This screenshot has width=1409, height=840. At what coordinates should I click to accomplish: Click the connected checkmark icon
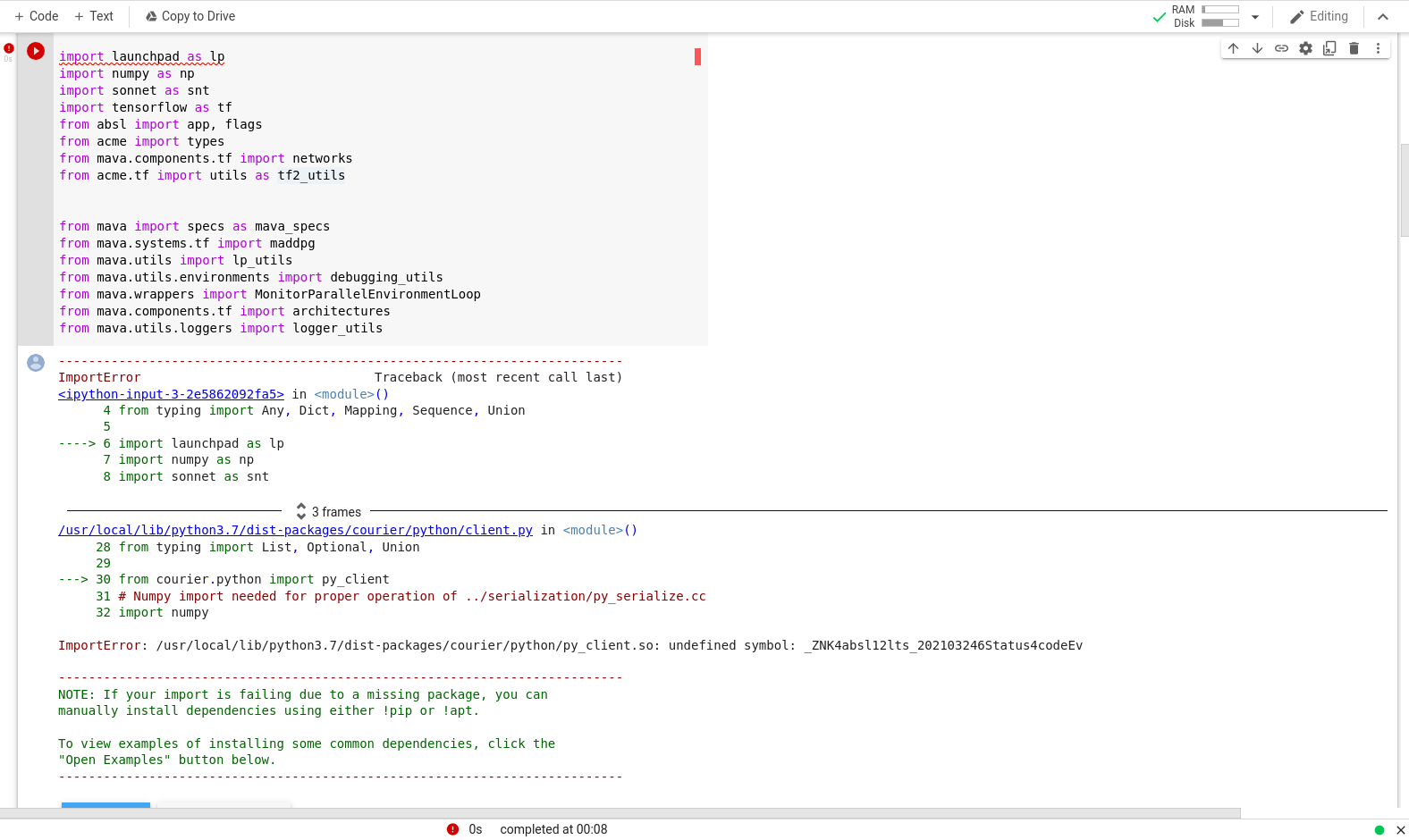(x=1160, y=16)
